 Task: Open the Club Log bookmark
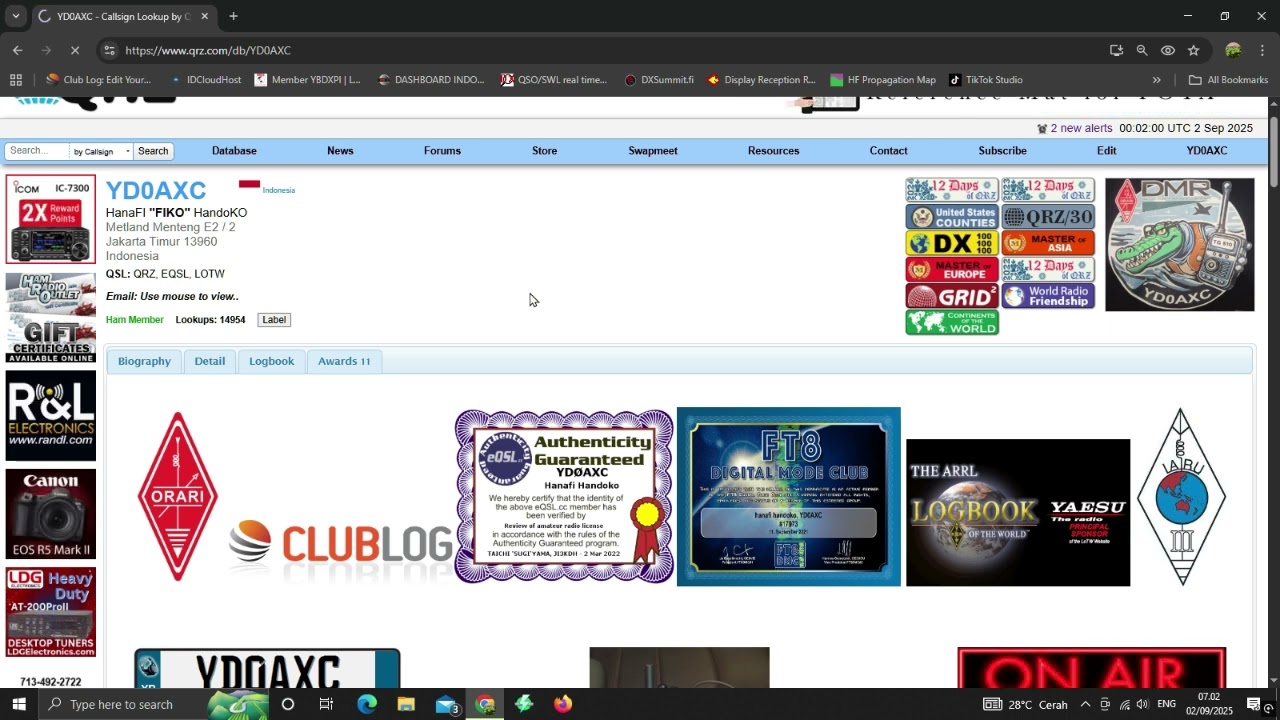pyautogui.click(x=98, y=80)
